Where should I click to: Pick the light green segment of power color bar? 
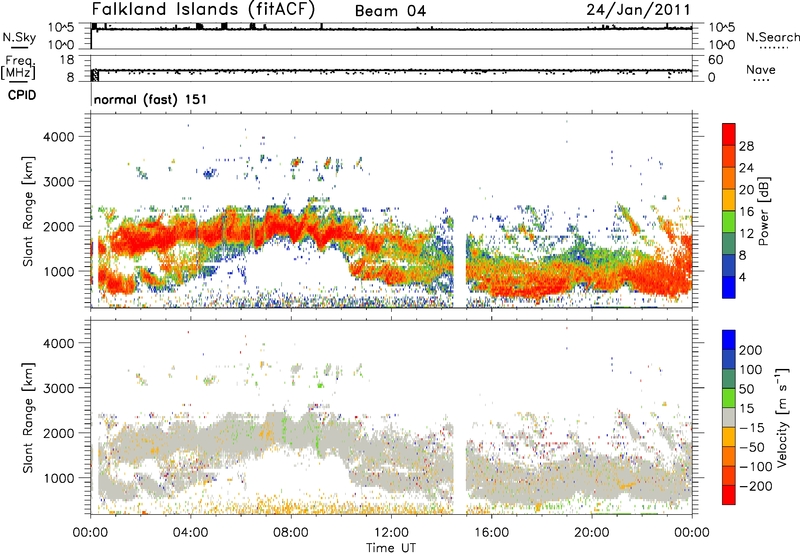(x=729, y=221)
